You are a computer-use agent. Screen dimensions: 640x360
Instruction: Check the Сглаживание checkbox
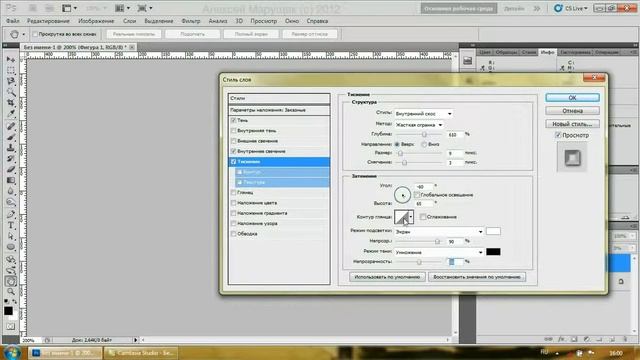tap(423, 217)
